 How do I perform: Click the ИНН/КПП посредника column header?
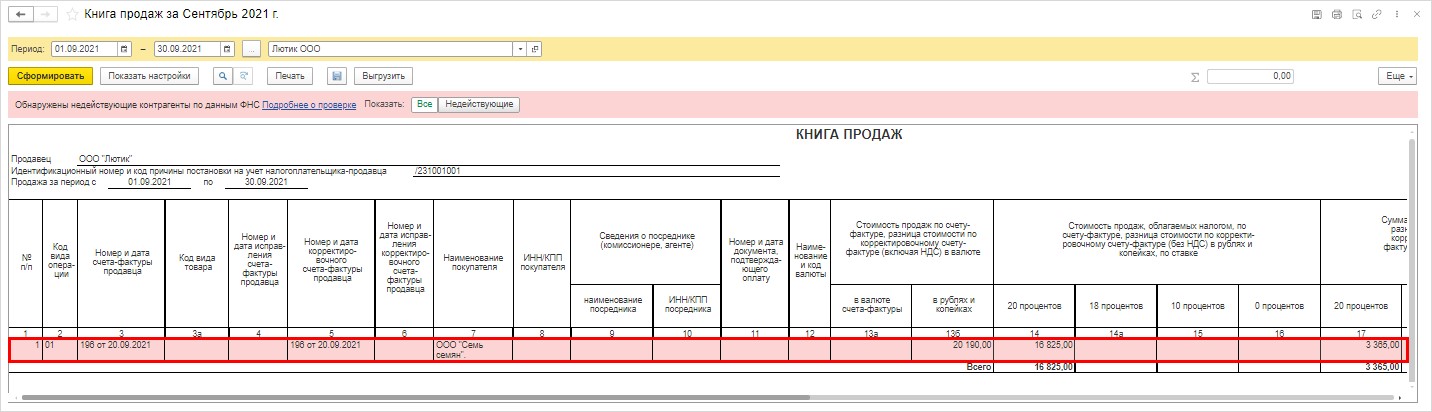pos(686,305)
